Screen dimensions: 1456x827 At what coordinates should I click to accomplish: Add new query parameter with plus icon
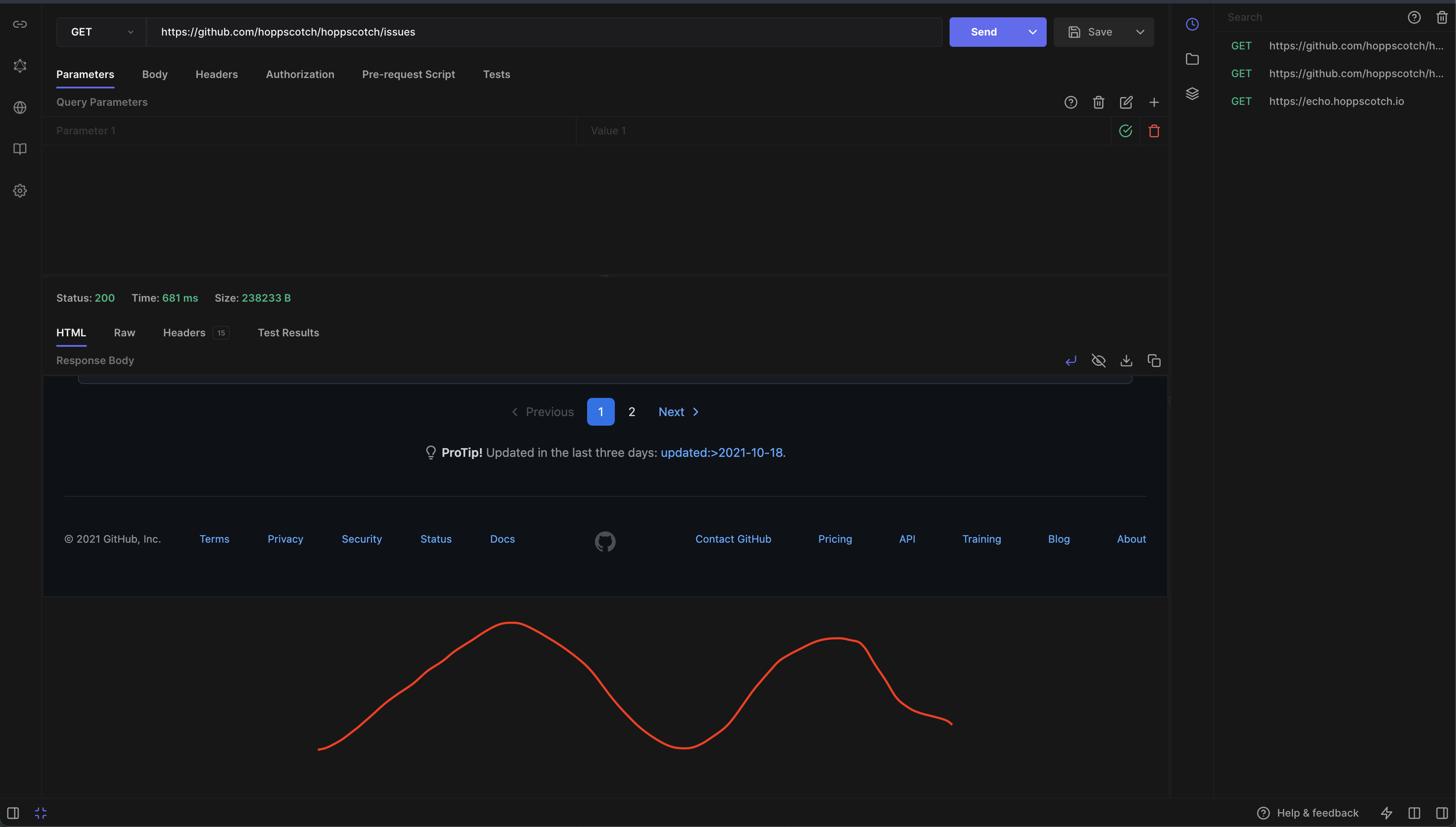coord(1154,102)
